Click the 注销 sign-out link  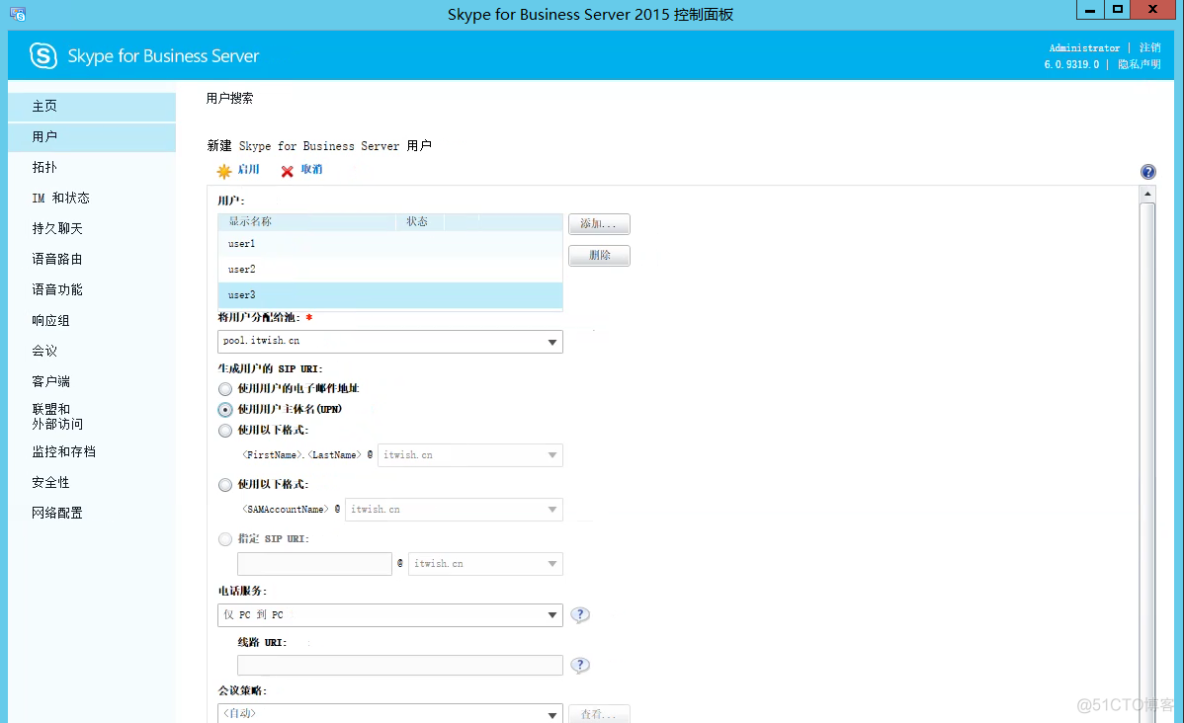tap(1149, 48)
